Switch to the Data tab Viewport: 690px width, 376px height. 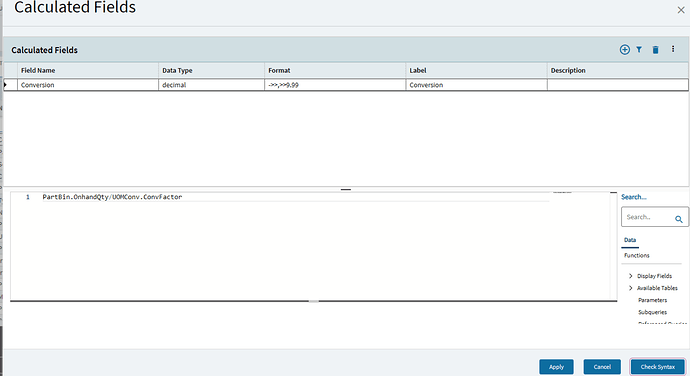[630, 240]
